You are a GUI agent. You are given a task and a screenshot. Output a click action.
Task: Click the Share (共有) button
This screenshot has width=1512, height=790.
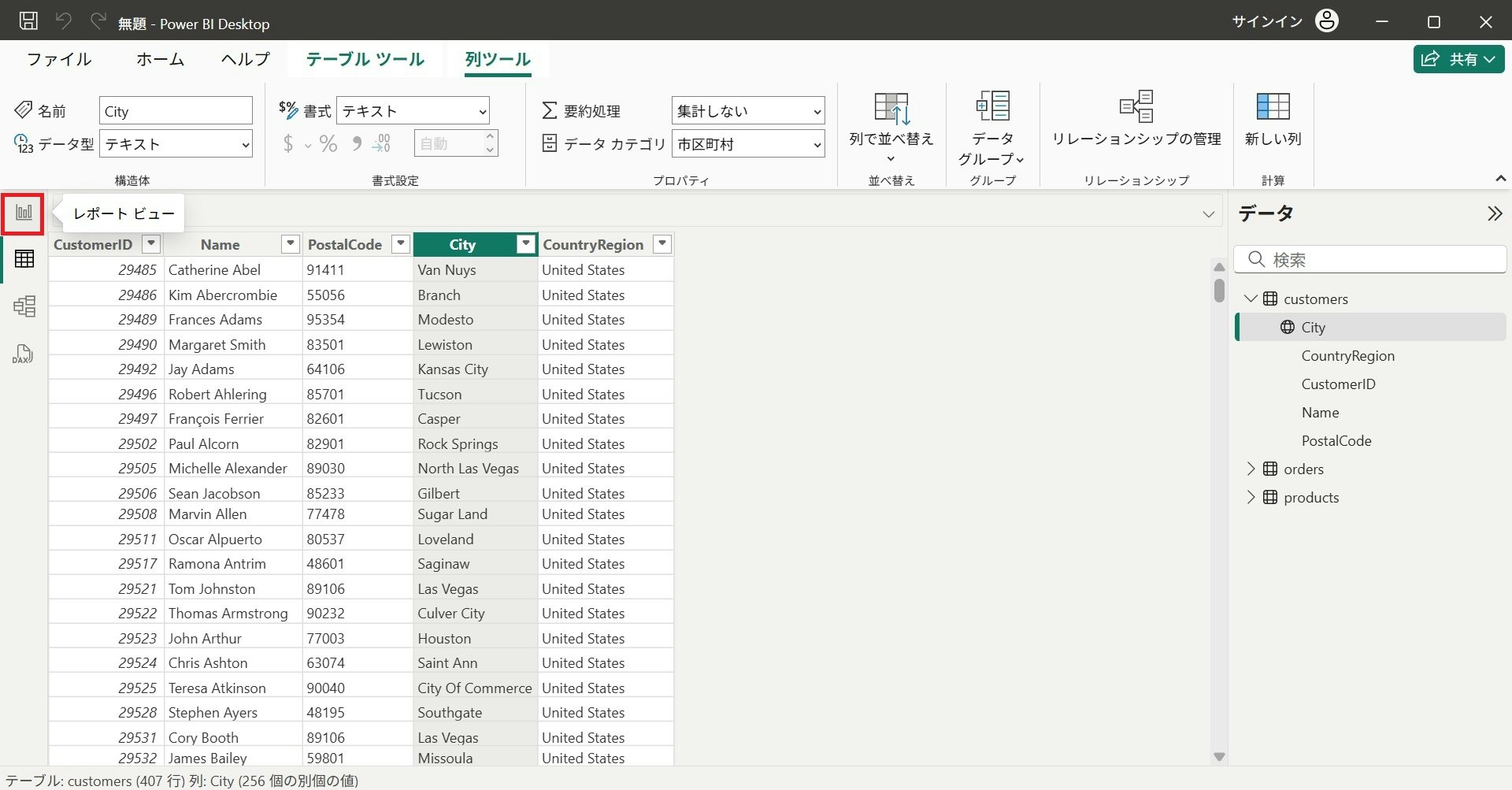click(1458, 59)
